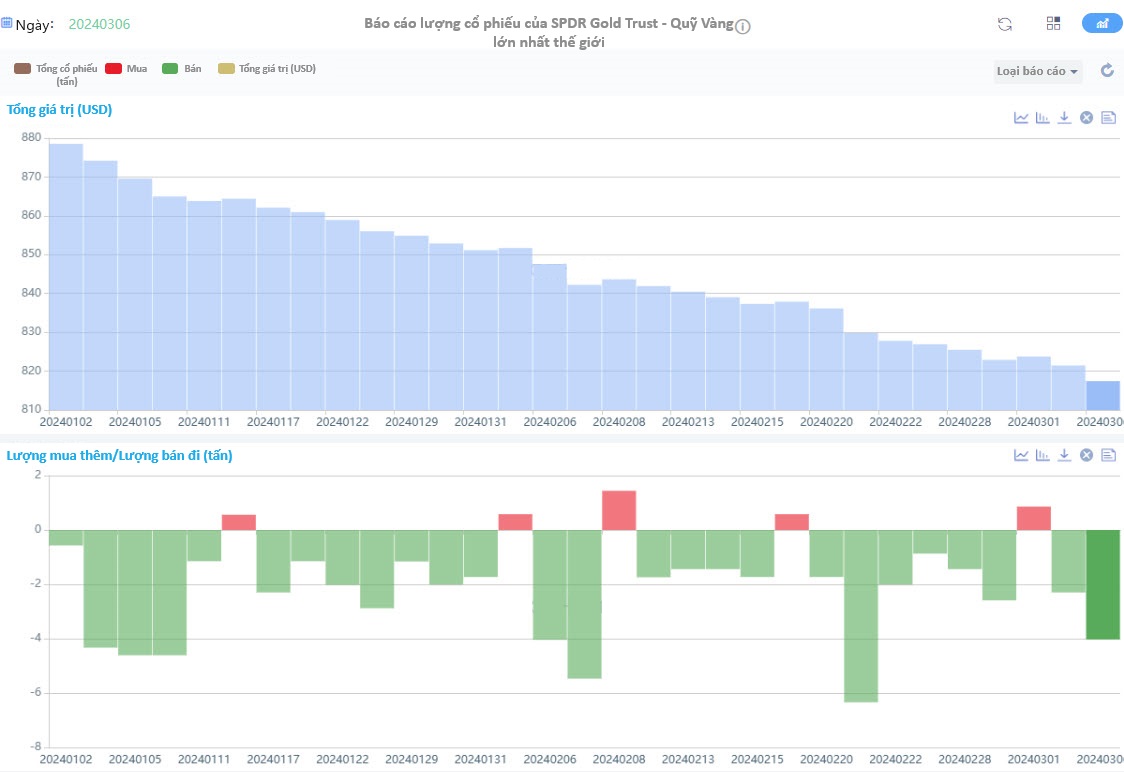Select the highlighted dark green last bar in bottom chart
The height and width of the screenshot is (772, 1124).
(x=1102, y=585)
